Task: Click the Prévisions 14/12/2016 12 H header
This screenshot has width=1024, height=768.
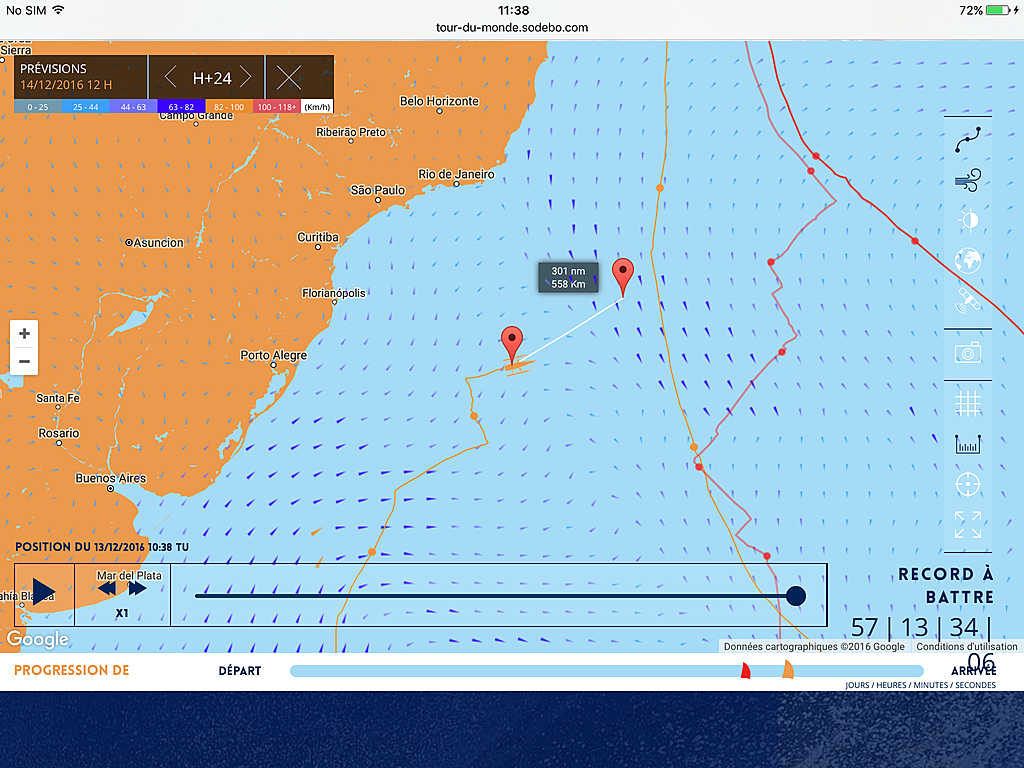Action: 80,77
